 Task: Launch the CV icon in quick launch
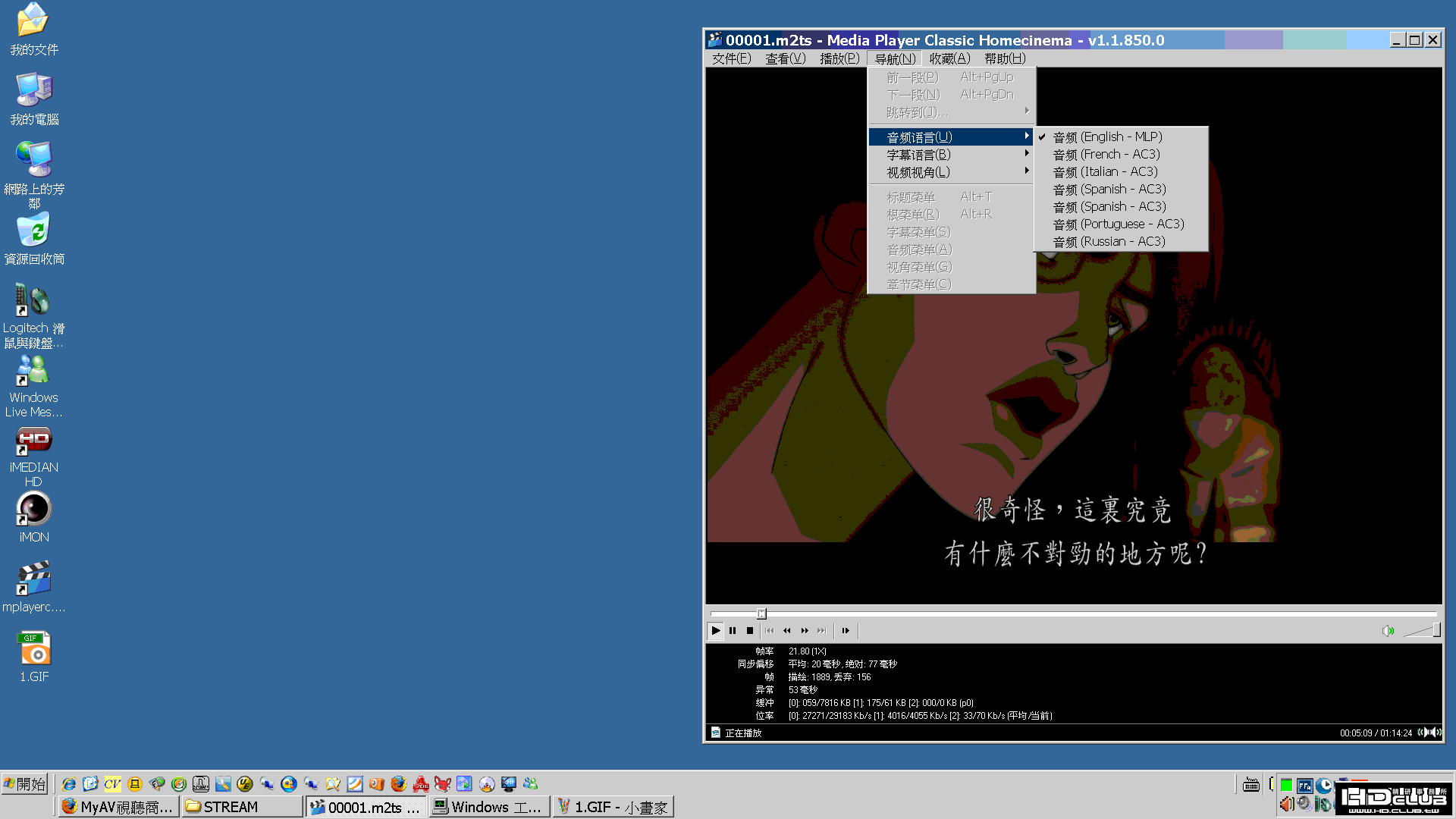coord(112,783)
